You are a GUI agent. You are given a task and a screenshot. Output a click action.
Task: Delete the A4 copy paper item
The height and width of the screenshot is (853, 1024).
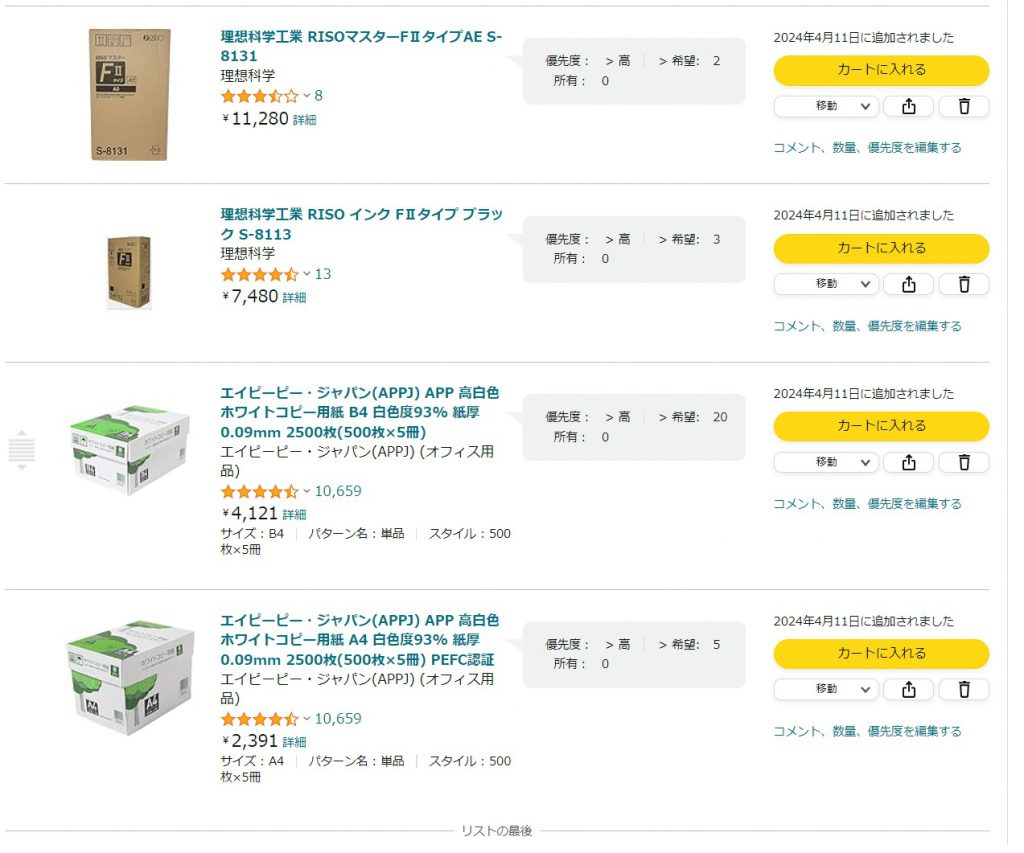pos(964,689)
